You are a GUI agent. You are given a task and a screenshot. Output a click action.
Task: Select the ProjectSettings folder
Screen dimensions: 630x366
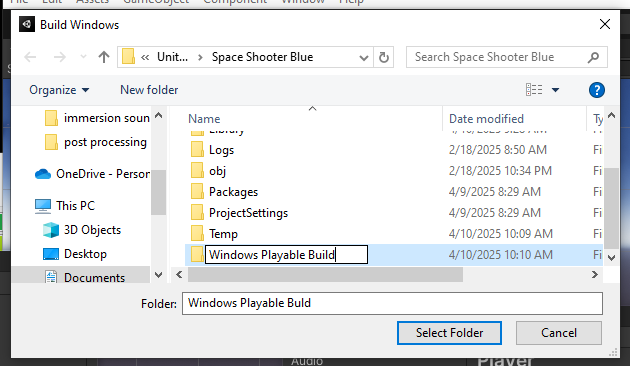248,213
